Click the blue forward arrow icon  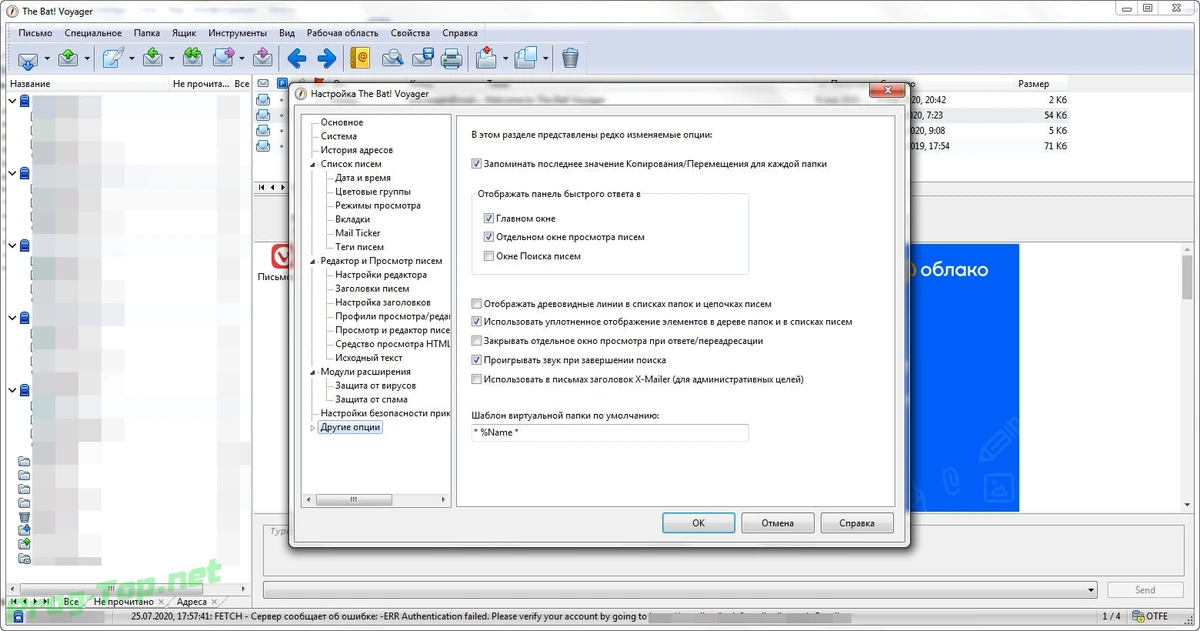[x=326, y=58]
